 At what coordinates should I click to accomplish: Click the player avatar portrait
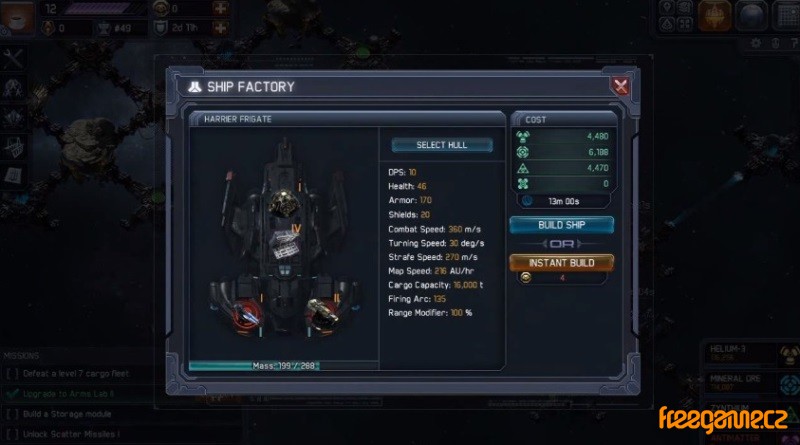point(17,16)
